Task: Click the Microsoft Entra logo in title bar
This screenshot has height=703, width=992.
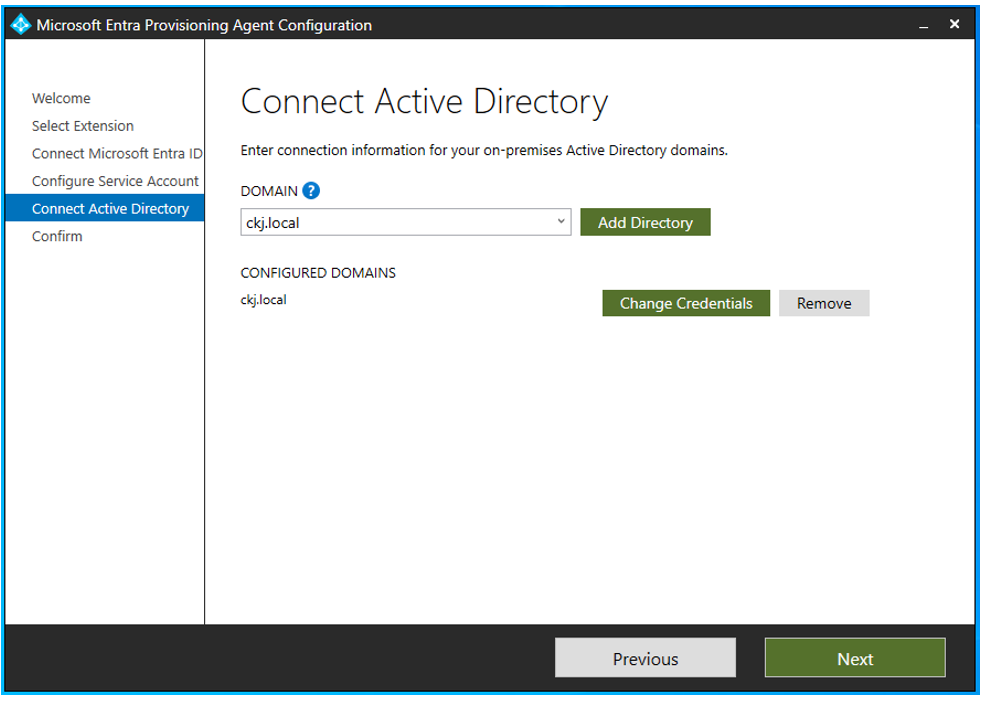Action: (21, 25)
